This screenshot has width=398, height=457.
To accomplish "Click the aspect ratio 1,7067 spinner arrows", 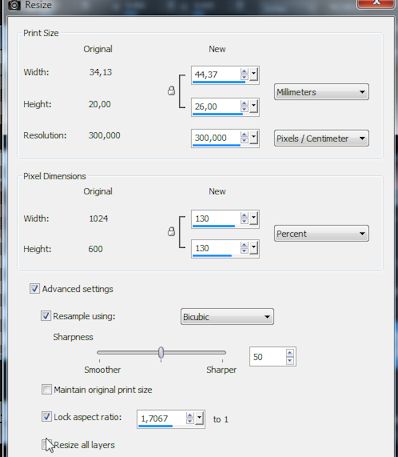I will click(x=190, y=418).
